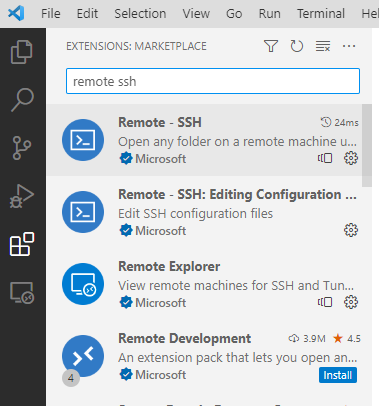Viewport: 379px width, 406px height.
Task: Open the Selection menu
Action: 140,14
